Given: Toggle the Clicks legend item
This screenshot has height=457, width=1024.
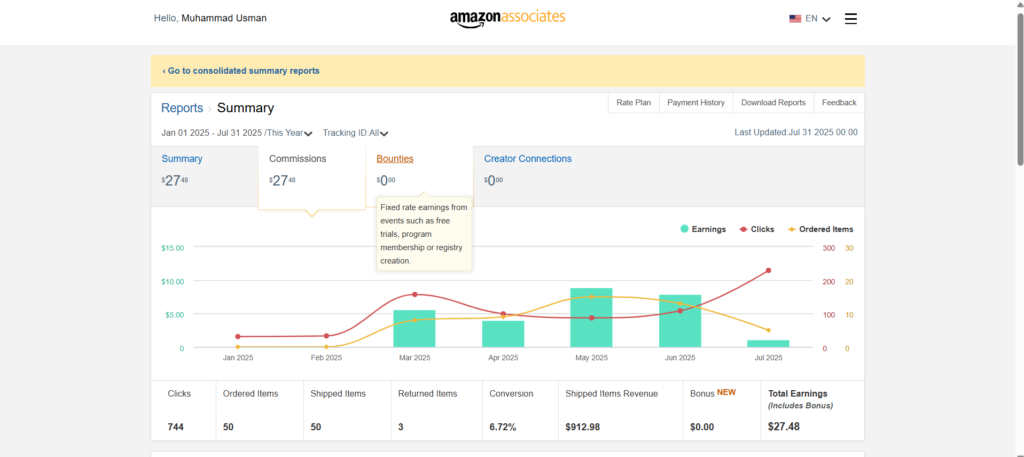Looking at the screenshot, I should (x=756, y=229).
